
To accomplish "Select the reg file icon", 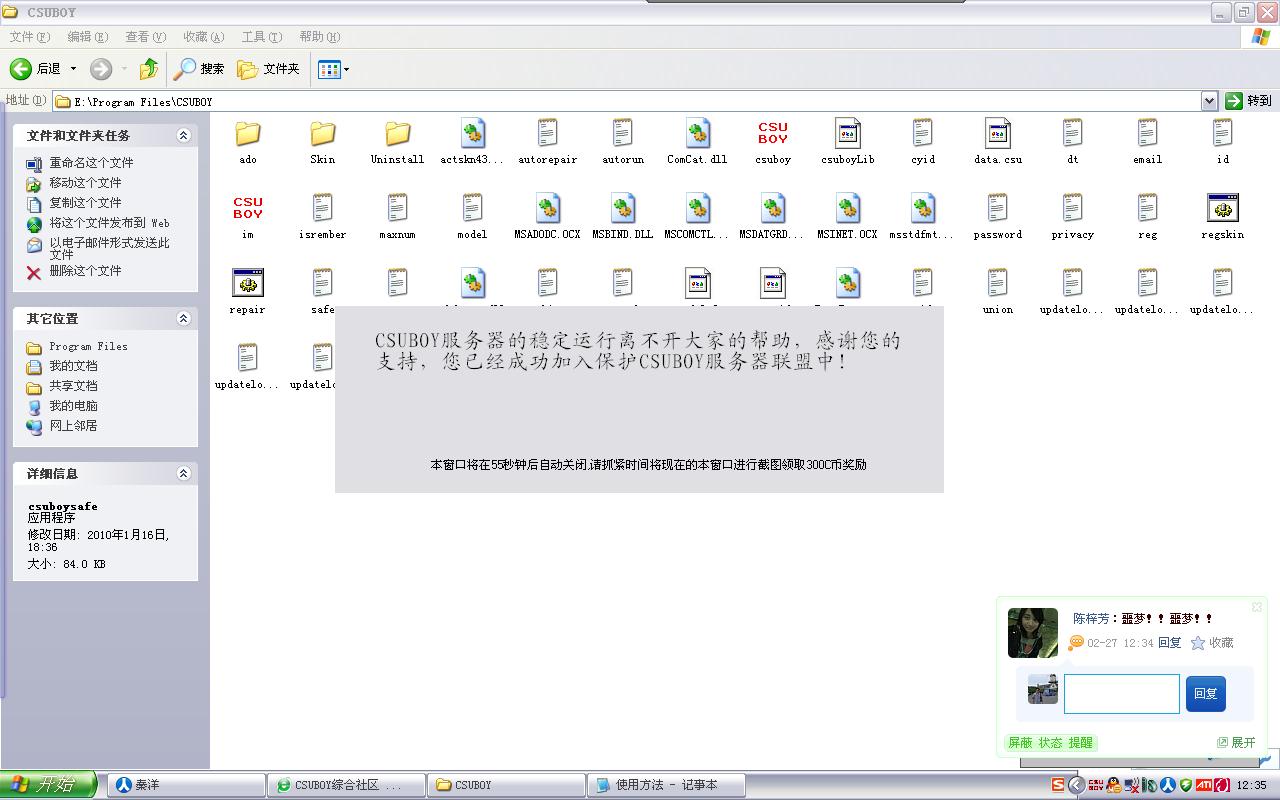I will point(1148,209).
